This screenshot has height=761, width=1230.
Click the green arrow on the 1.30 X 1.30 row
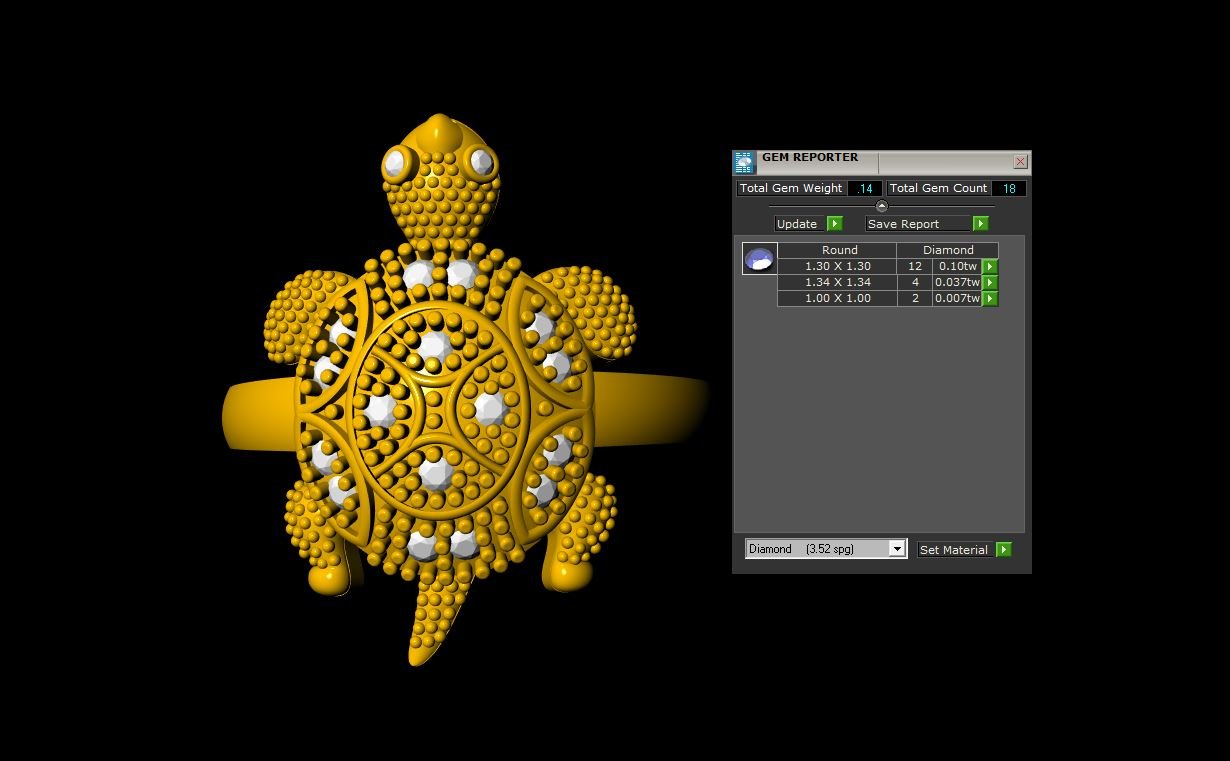tap(990, 267)
